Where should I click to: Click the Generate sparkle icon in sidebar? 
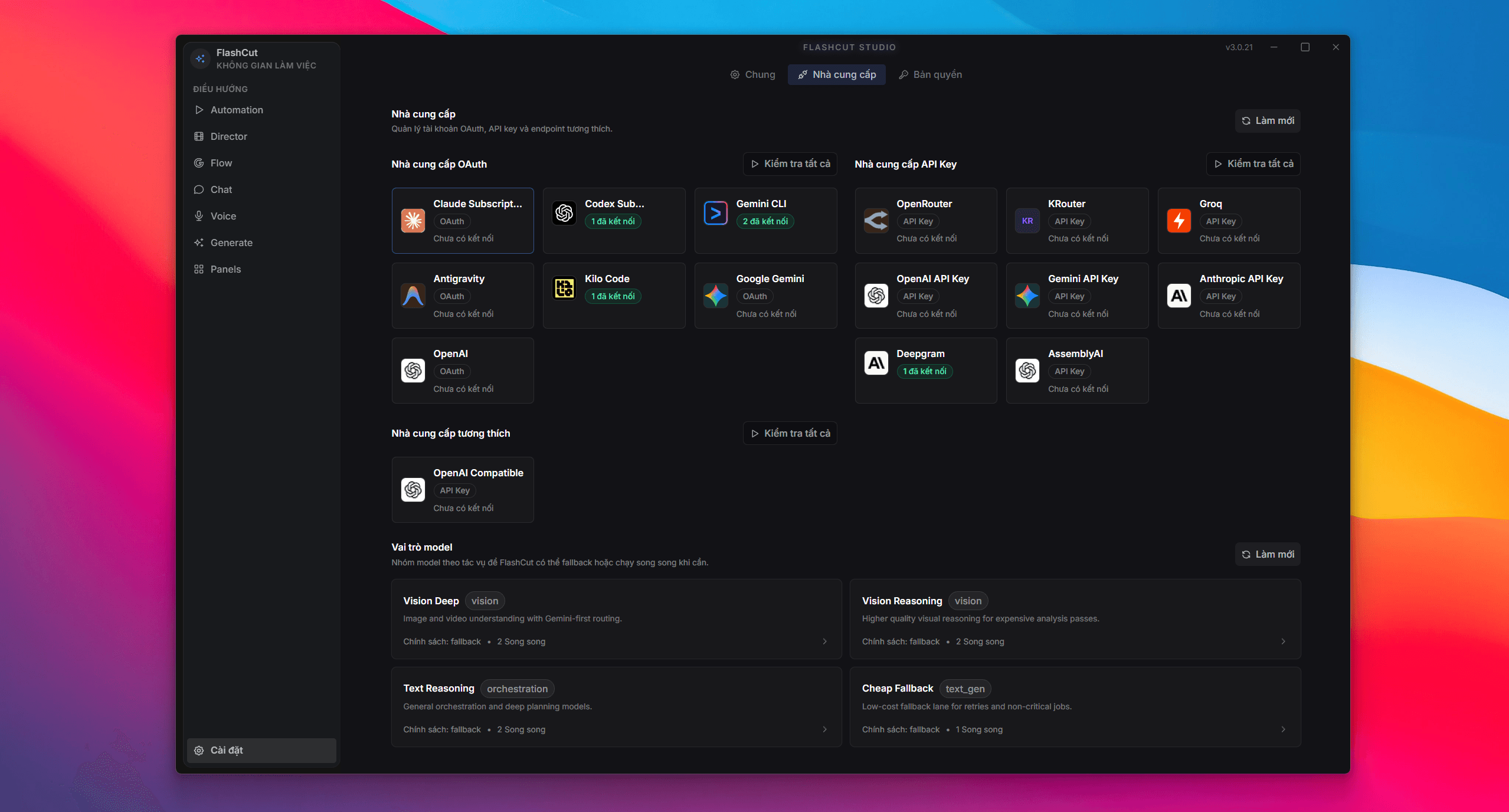tap(199, 243)
